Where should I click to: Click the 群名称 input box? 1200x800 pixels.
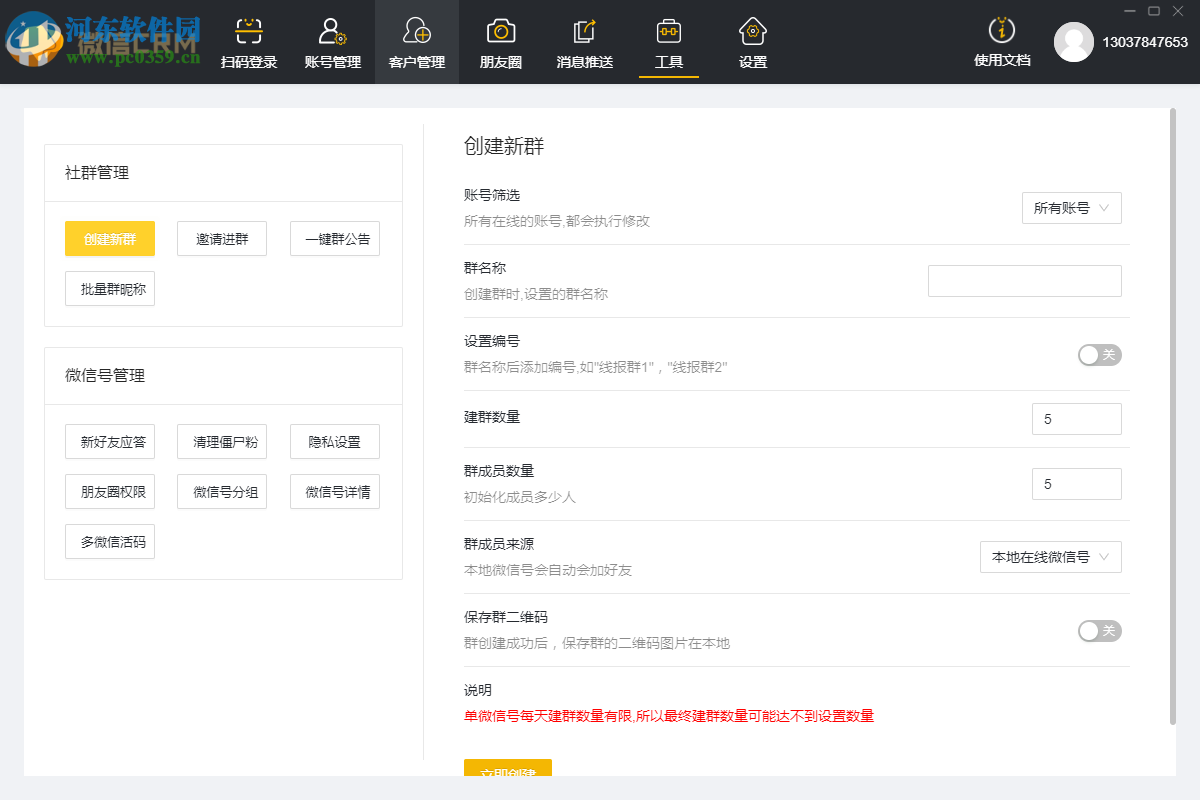(x=1024, y=280)
